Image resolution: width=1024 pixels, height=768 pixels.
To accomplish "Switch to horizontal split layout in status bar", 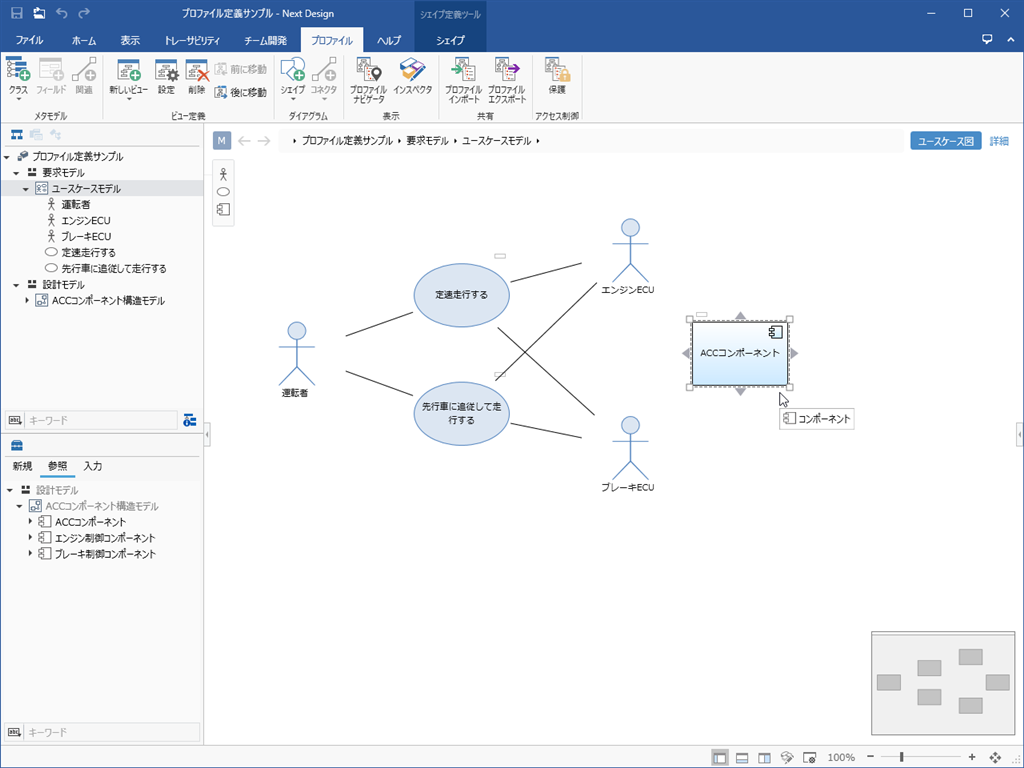I will click(742, 757).
